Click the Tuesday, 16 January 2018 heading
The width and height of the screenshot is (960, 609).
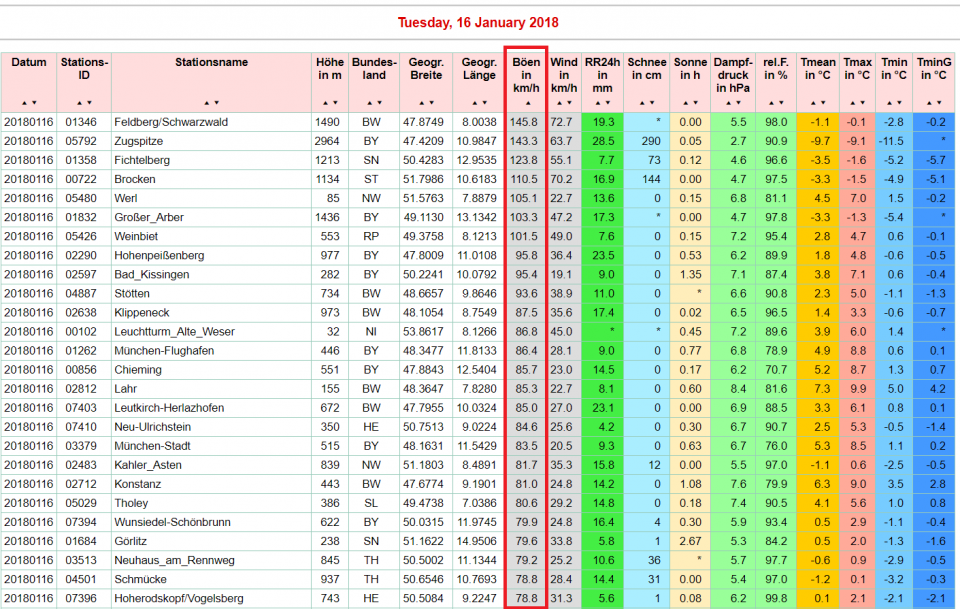tap(478, 22)
